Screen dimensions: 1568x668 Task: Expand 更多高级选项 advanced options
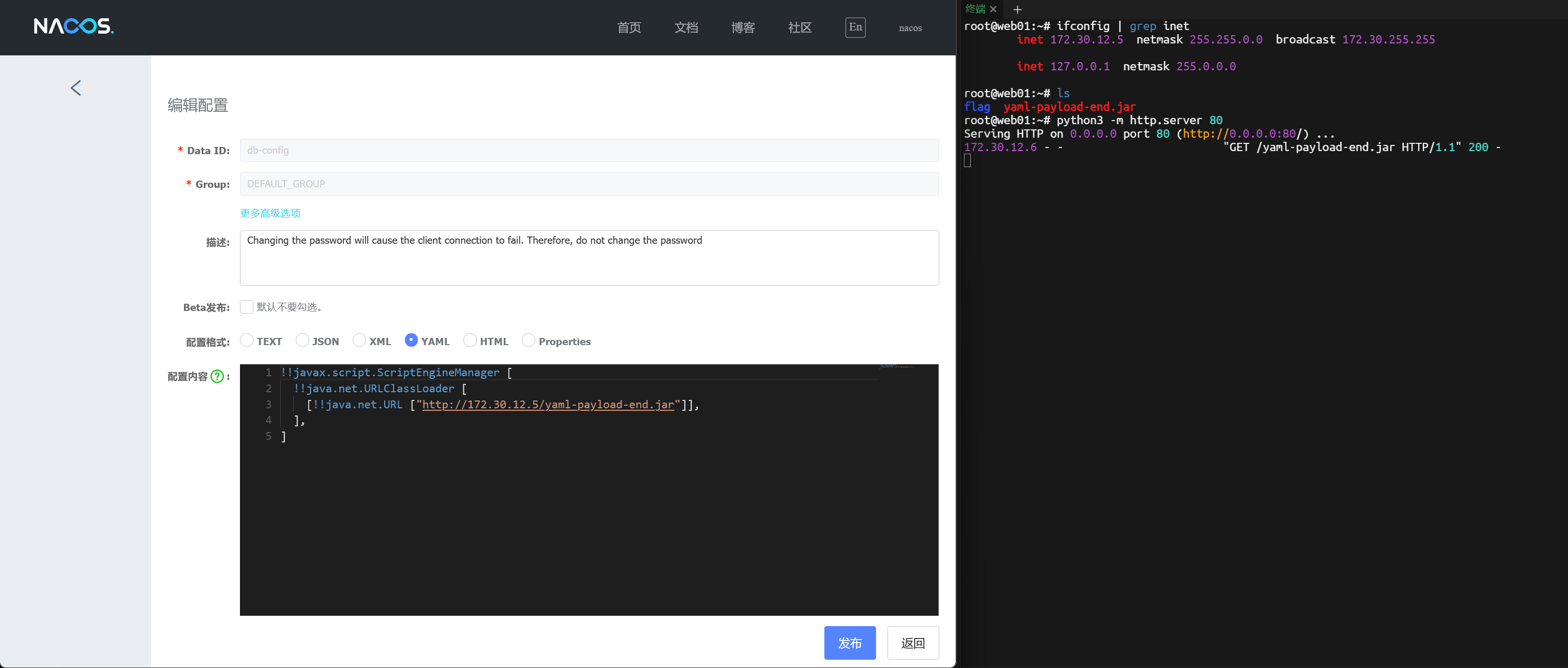tap(269, 213)
